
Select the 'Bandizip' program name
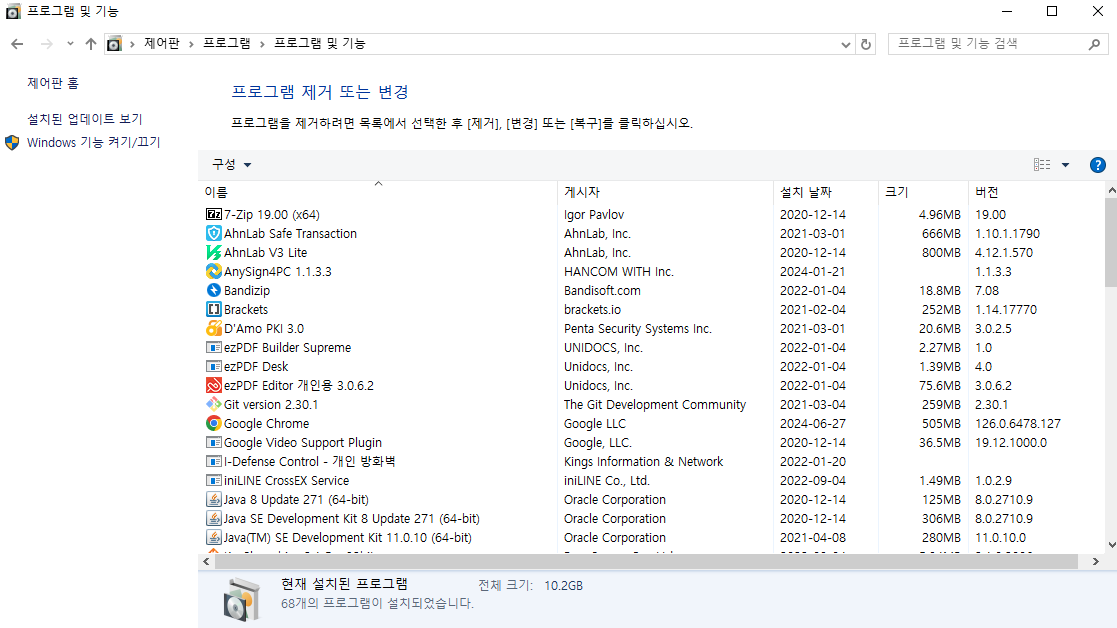pyautogui.click(x=246, y=291)
